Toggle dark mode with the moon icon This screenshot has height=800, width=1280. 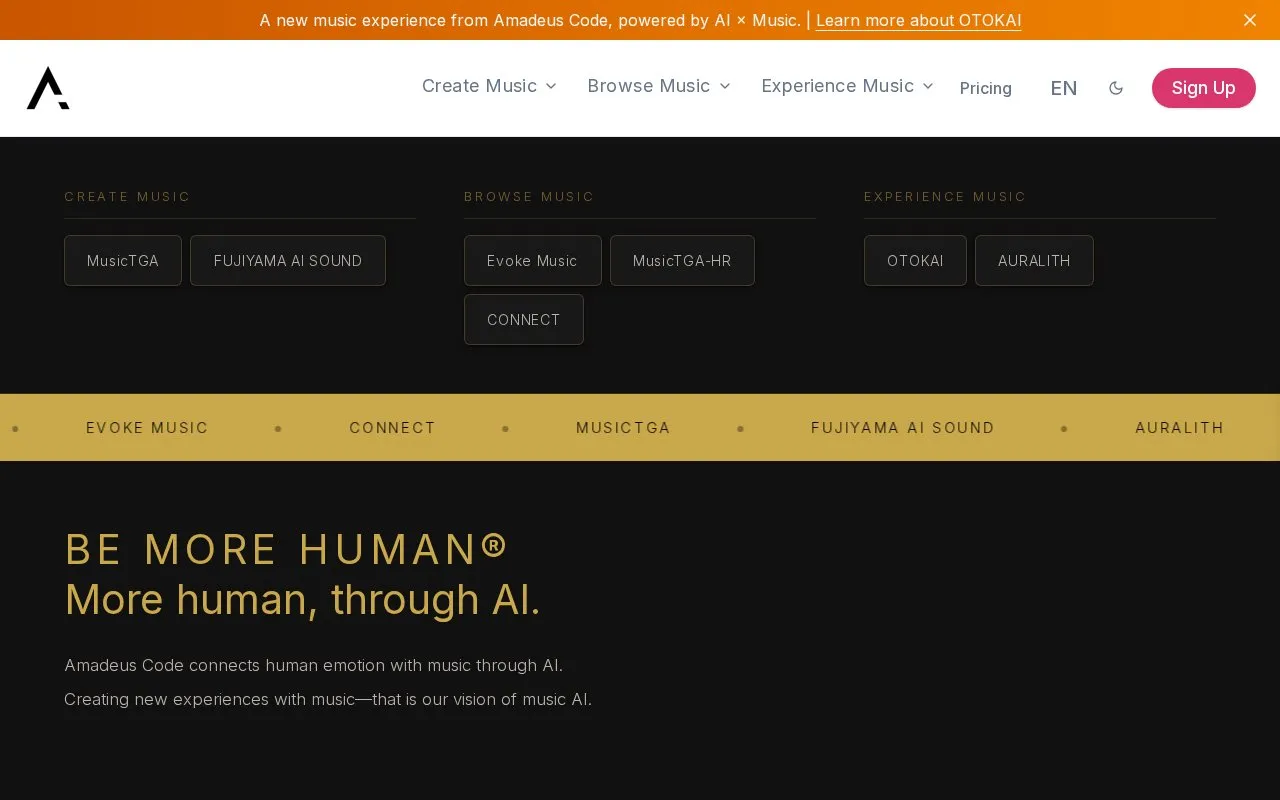[1116, 88]
